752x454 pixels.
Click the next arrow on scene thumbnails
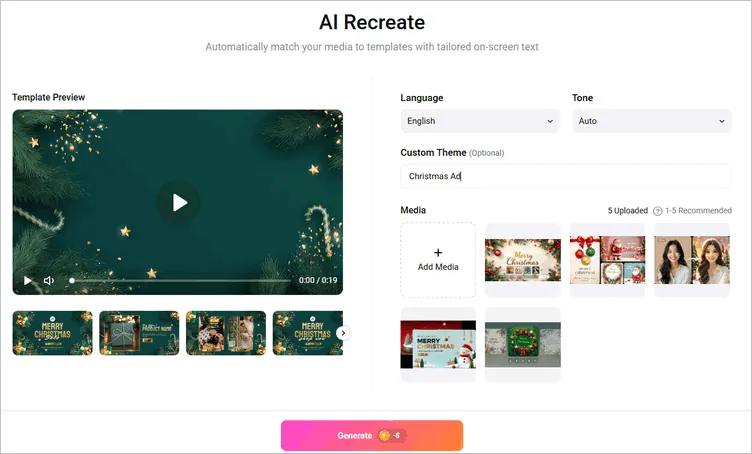pyautogui.click(x=343, y=333)
